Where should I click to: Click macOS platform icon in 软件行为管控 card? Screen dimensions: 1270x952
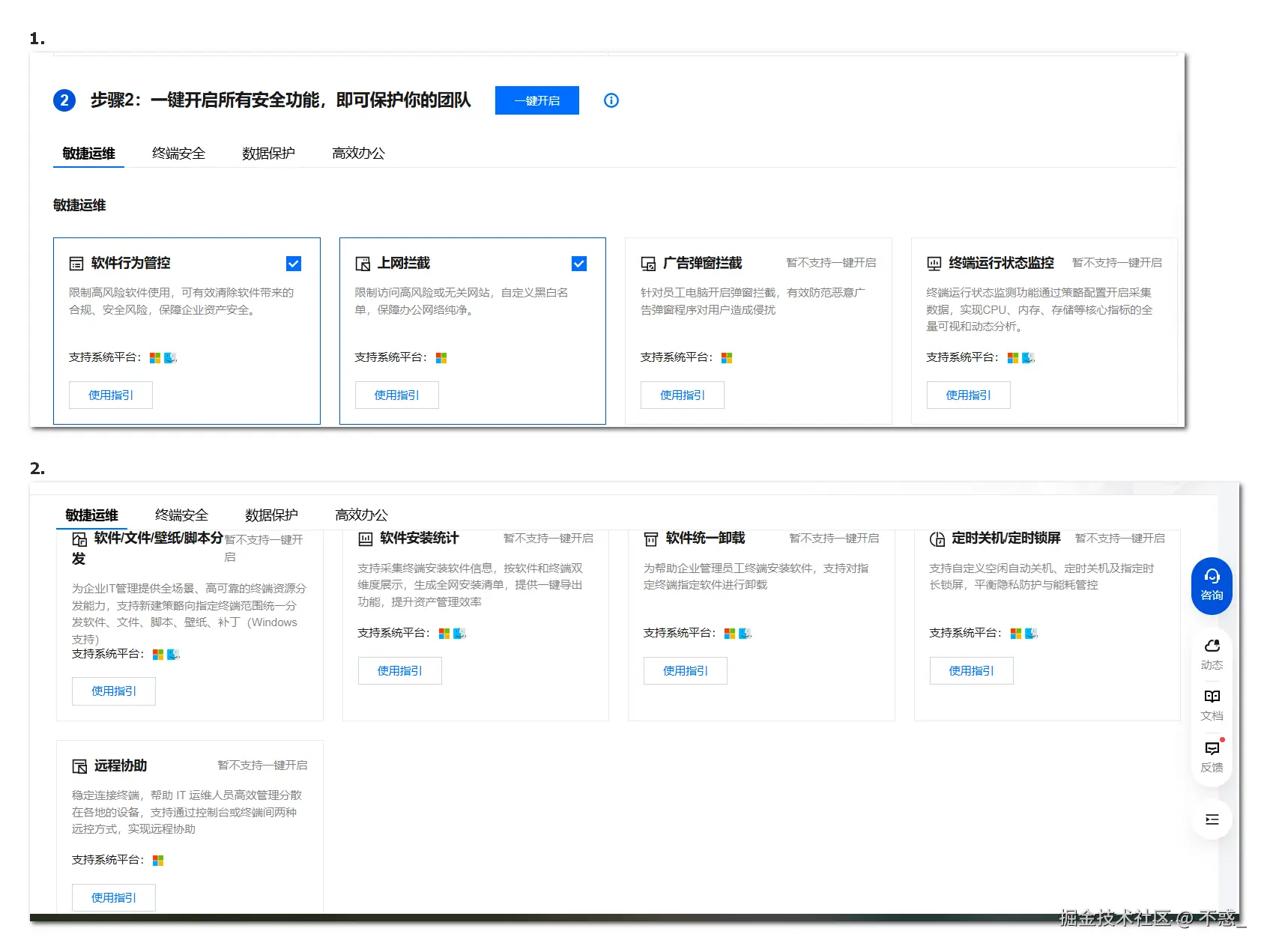click(170, 358)
